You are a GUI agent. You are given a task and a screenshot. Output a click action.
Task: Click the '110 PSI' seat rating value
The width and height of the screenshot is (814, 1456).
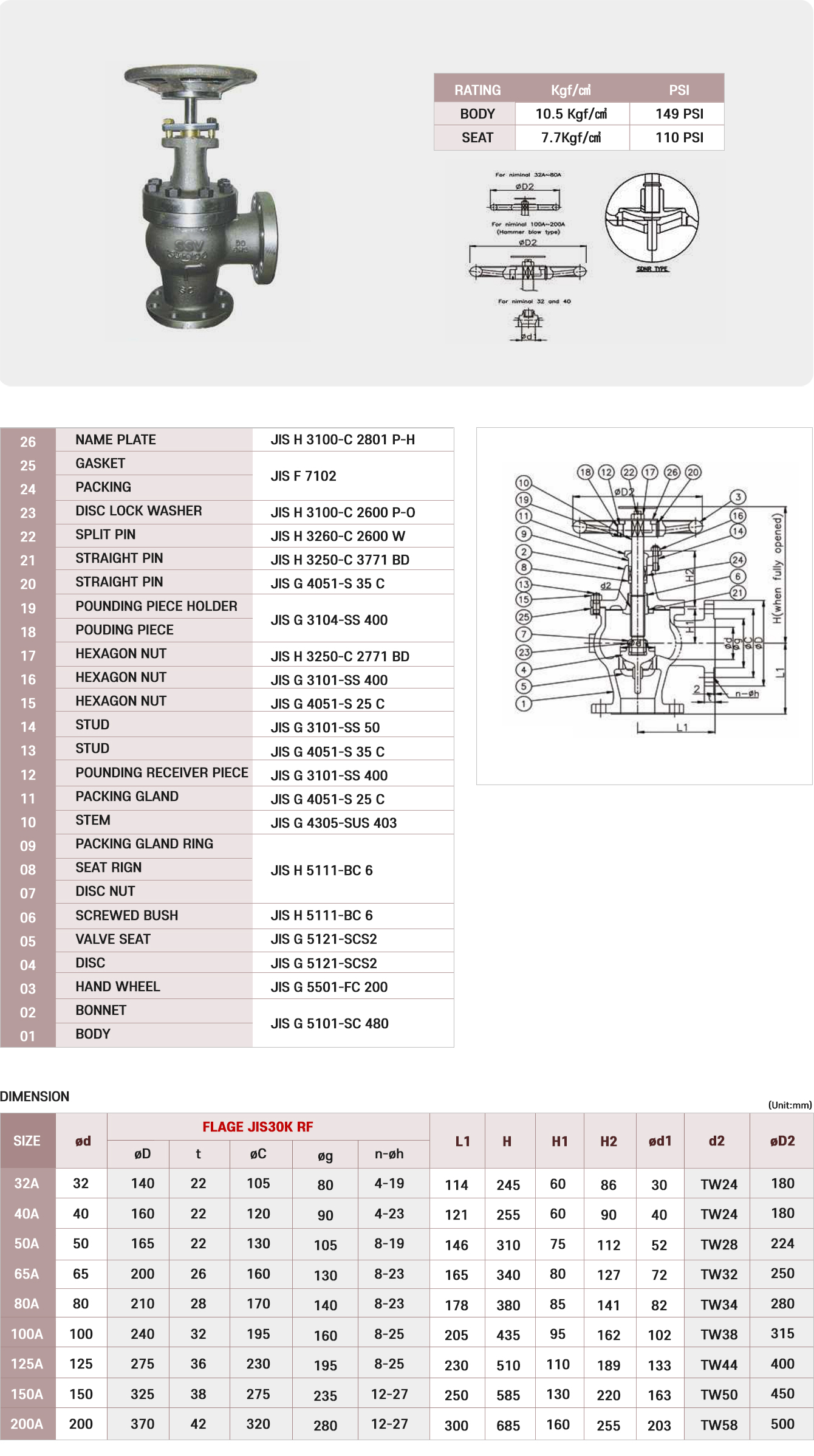tap(679, 138)
